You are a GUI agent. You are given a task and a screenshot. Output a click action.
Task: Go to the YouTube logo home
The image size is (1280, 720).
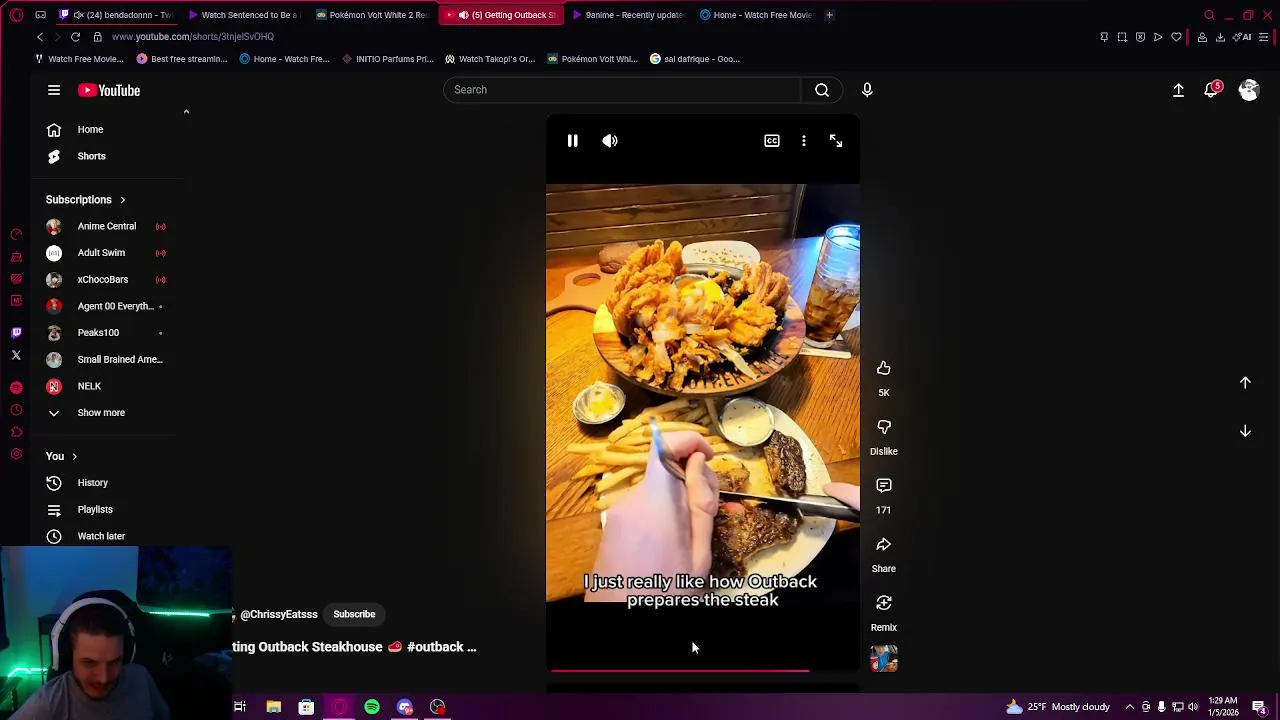(109, 90)
